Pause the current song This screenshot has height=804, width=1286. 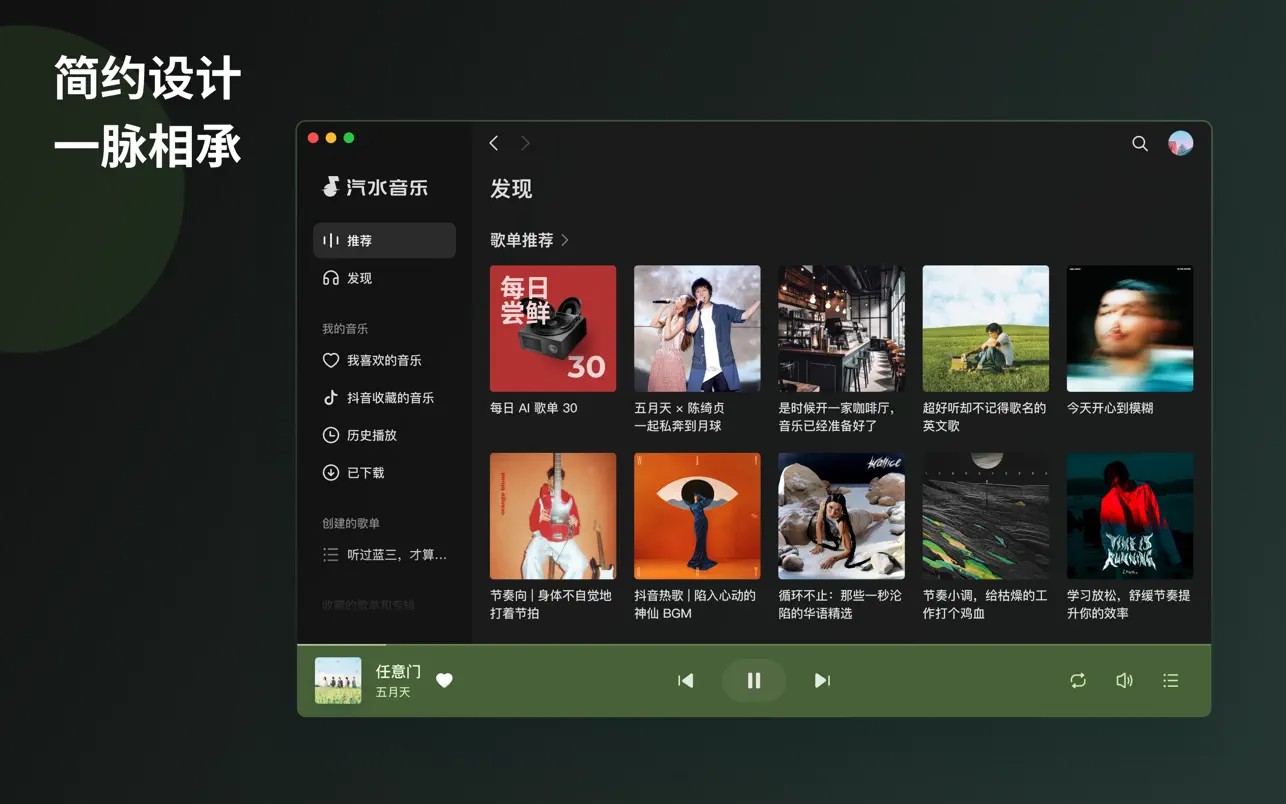coord(754,680)
